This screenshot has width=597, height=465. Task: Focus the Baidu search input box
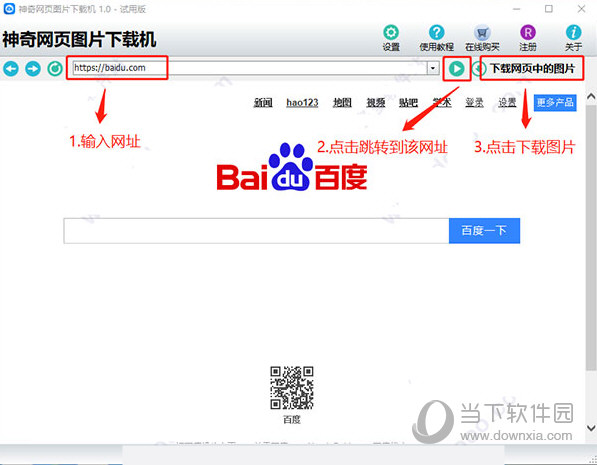click(x=256, y=231)
